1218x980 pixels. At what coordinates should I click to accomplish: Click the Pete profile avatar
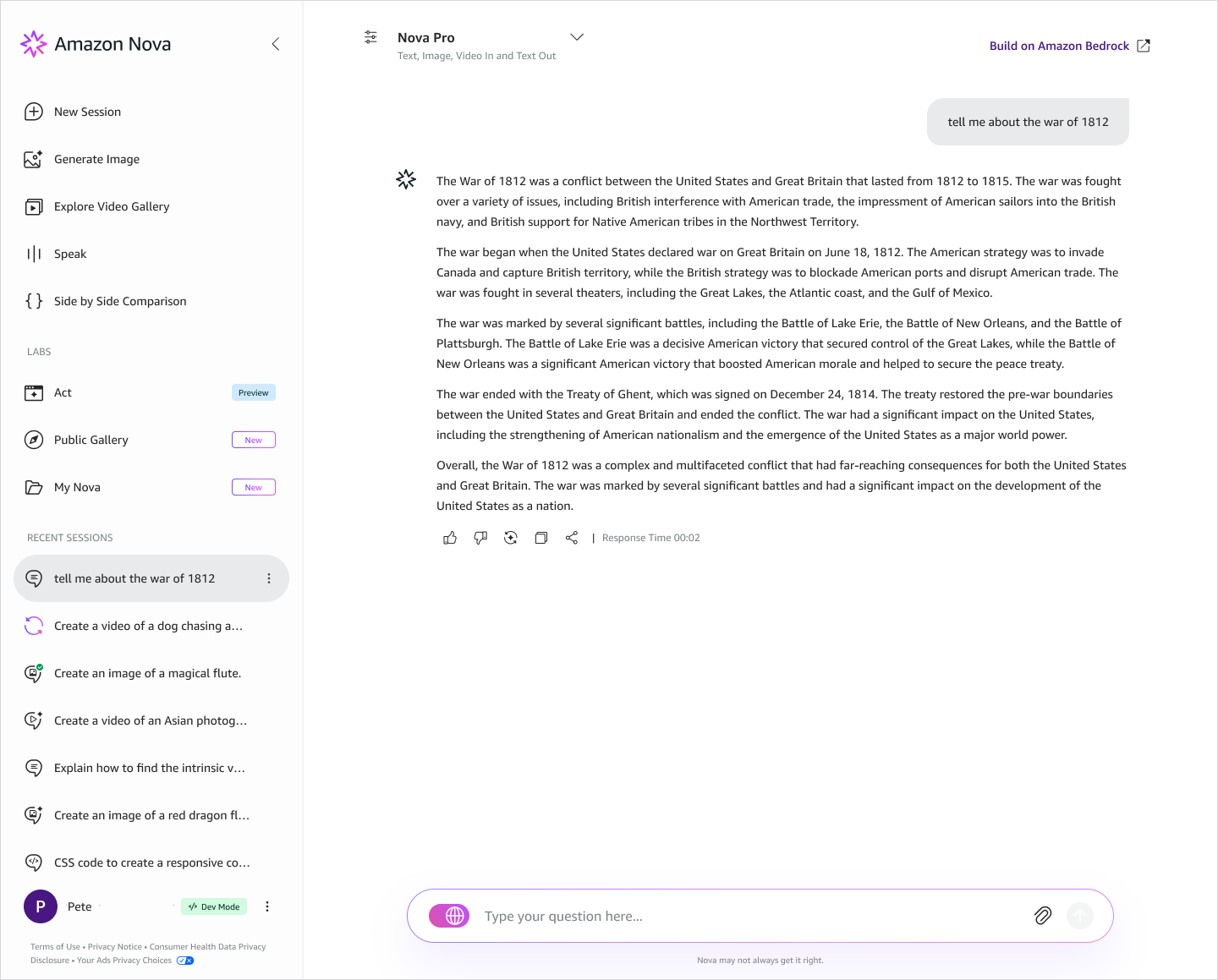41,906
